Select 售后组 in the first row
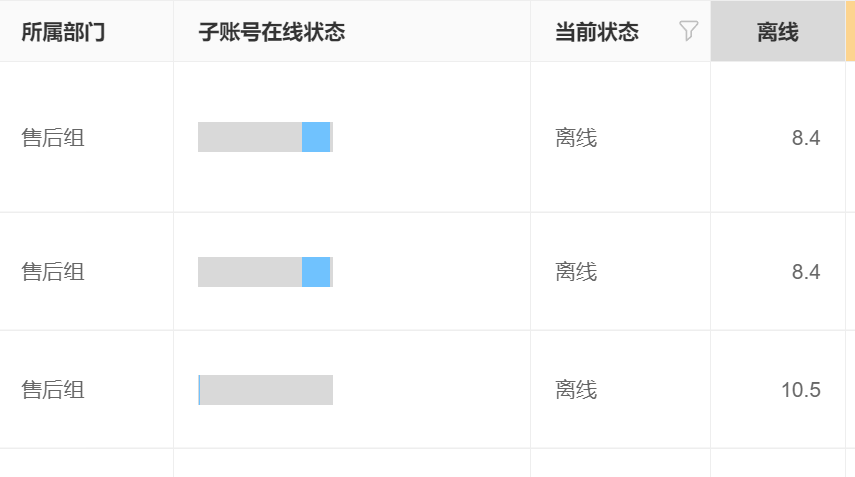The image size is (855, 477). pos(53,138)
